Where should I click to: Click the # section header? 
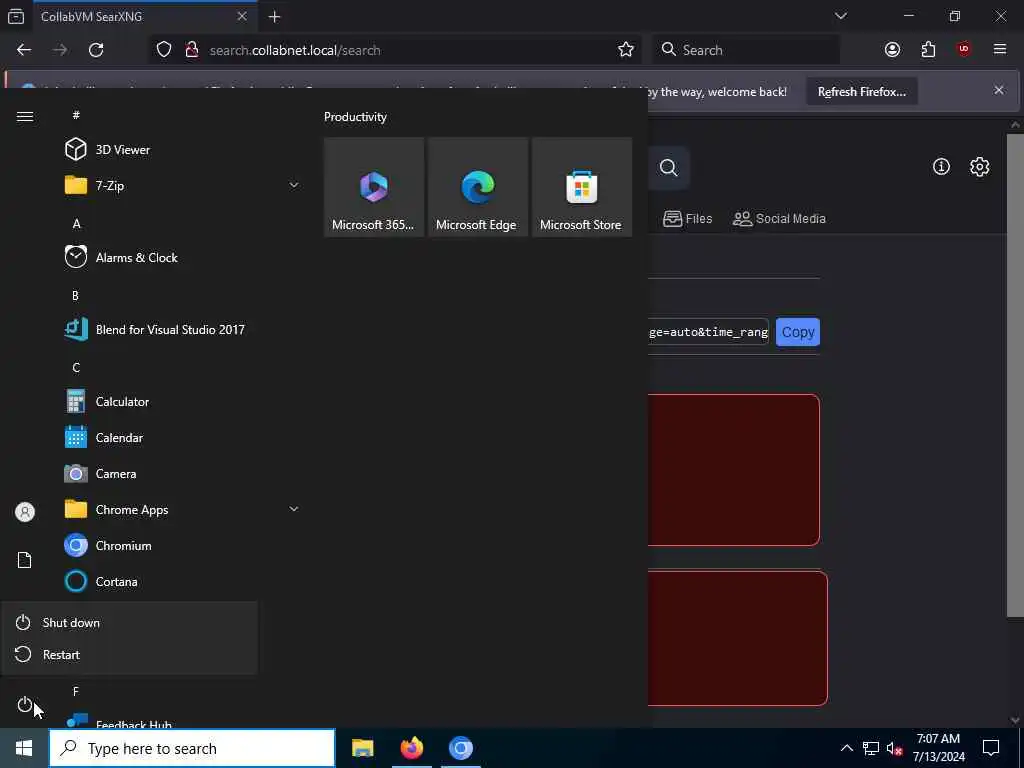[x=76, y=115]
